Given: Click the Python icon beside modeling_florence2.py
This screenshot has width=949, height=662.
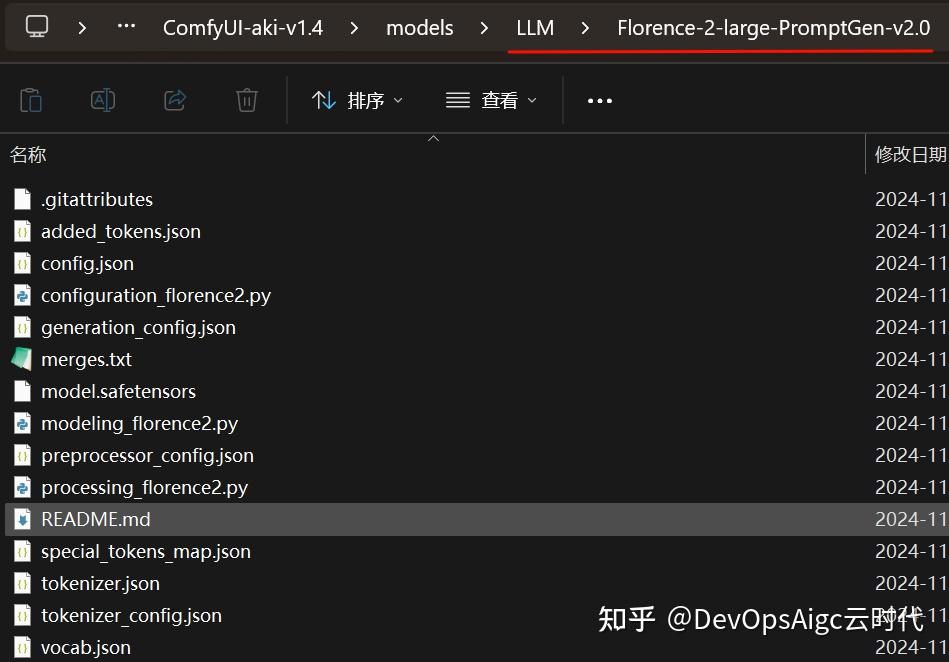Looking at the screenshot, I should pyautogui.click(x=22, y=423).
